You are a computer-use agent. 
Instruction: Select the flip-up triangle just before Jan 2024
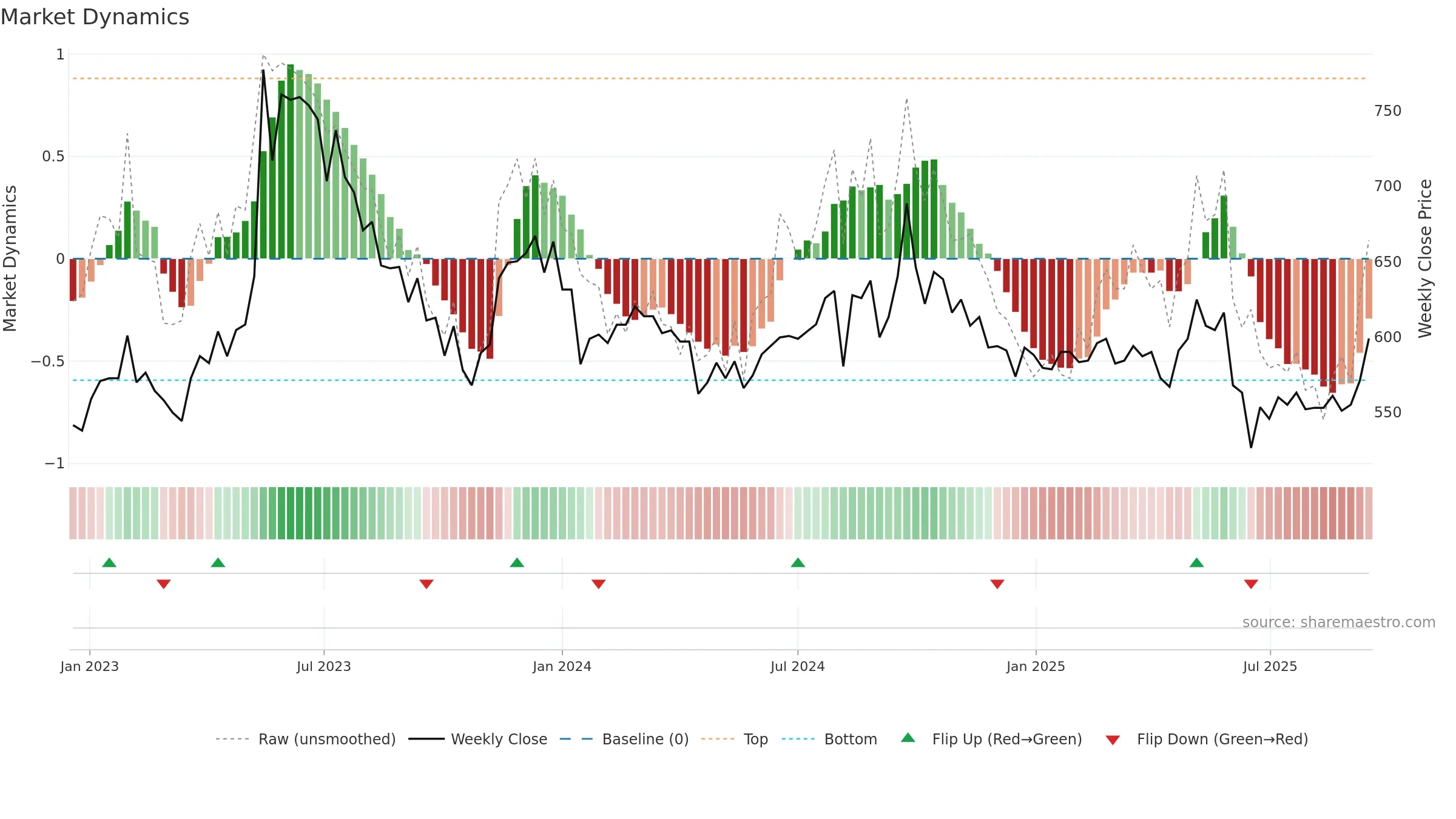coord(517,563)
